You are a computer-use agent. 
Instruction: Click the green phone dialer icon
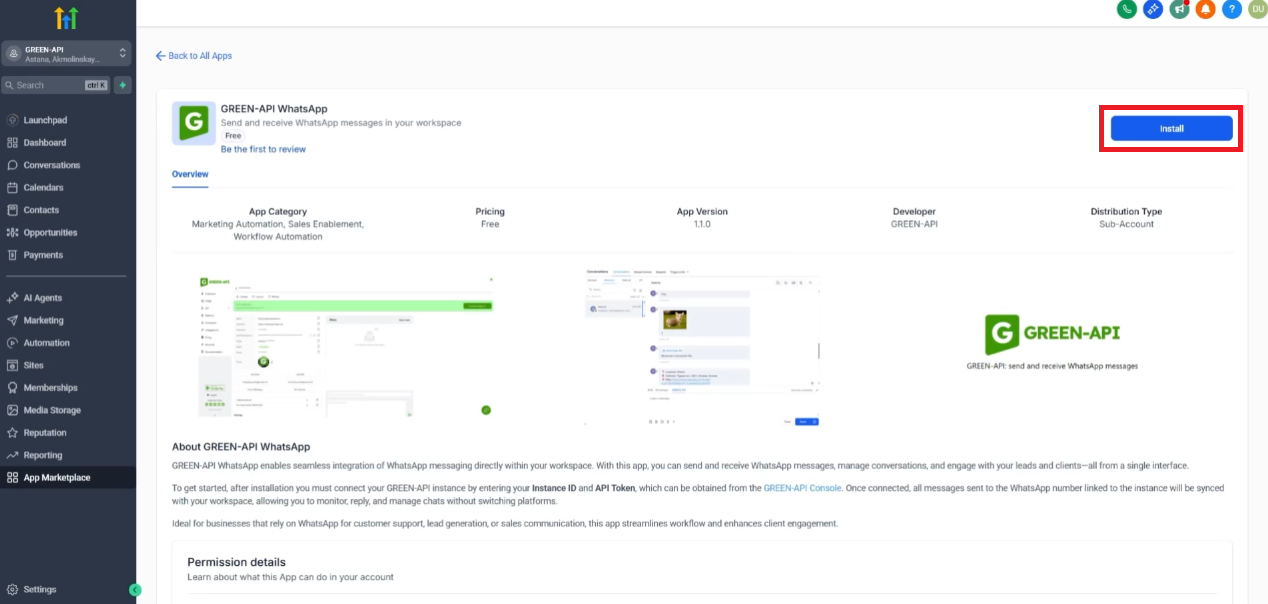tap(1127, 9)
